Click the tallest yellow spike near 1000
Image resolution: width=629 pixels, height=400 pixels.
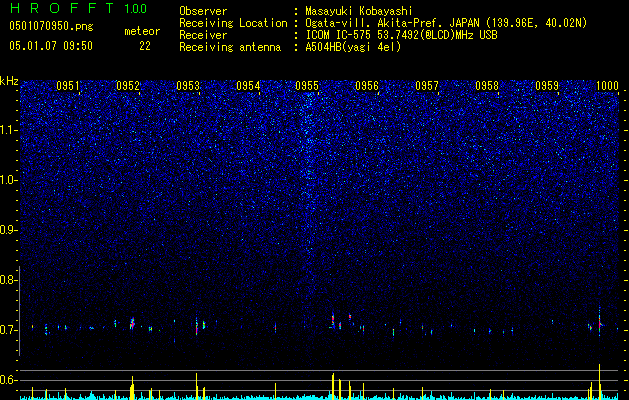tap(599, 380)
